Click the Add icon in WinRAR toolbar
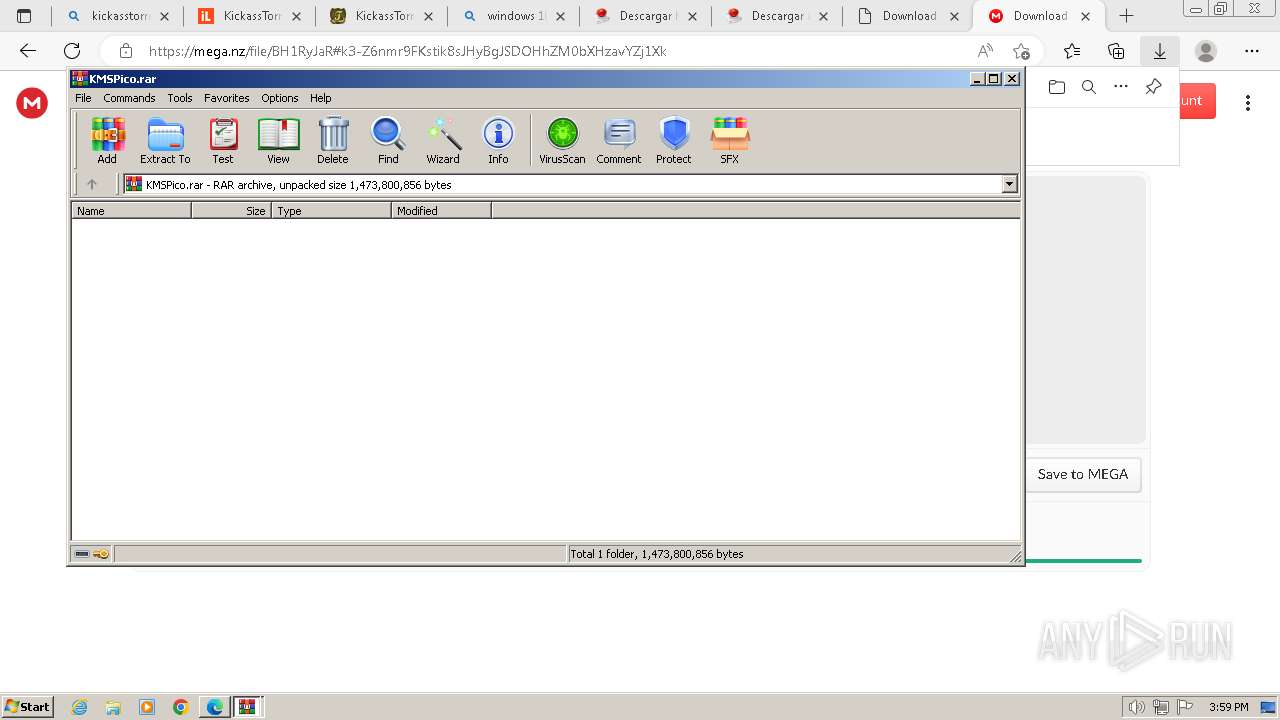Screen dimensions: 1280x720 point(107,140)
